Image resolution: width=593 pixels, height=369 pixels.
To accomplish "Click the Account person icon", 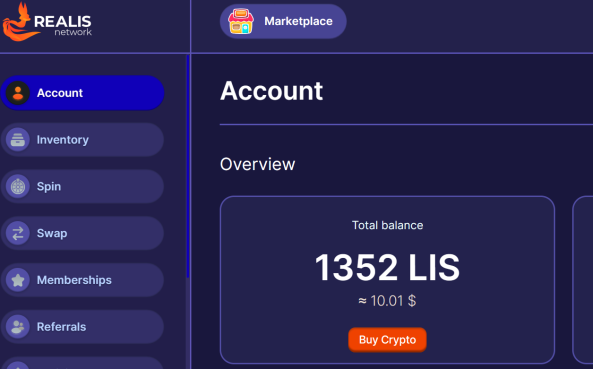I will [18, 93].
